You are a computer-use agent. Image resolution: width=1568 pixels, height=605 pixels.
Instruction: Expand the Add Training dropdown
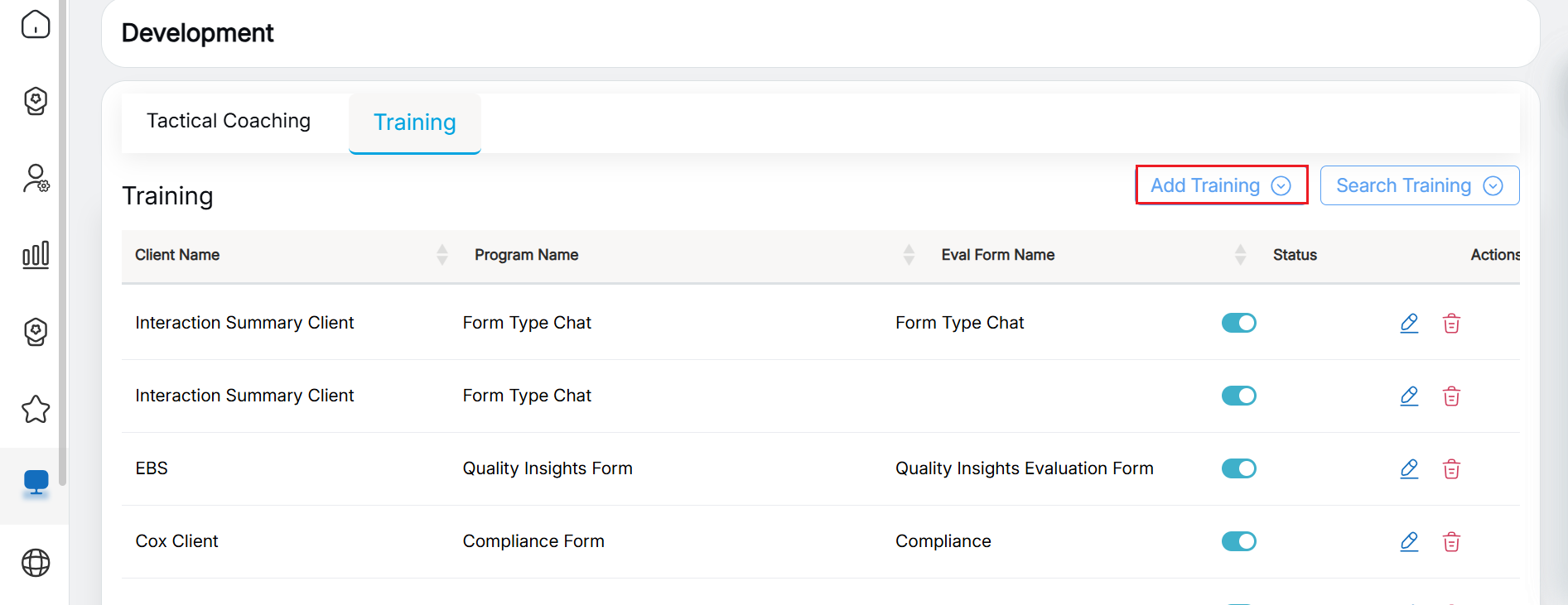pyautogui.click(x=1220, y=185)
